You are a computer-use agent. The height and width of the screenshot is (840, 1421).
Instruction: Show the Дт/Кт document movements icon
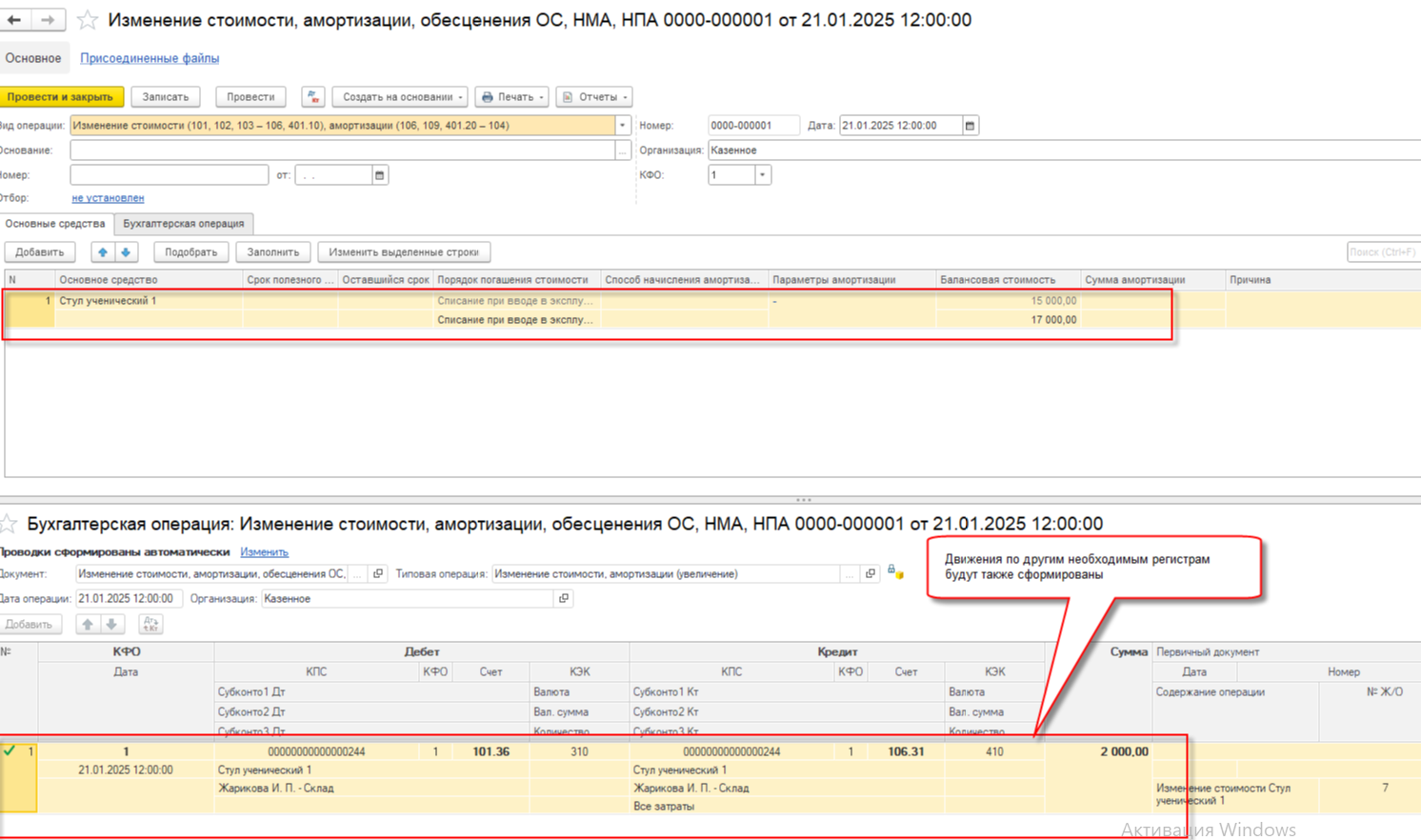[x=313, y=97]
